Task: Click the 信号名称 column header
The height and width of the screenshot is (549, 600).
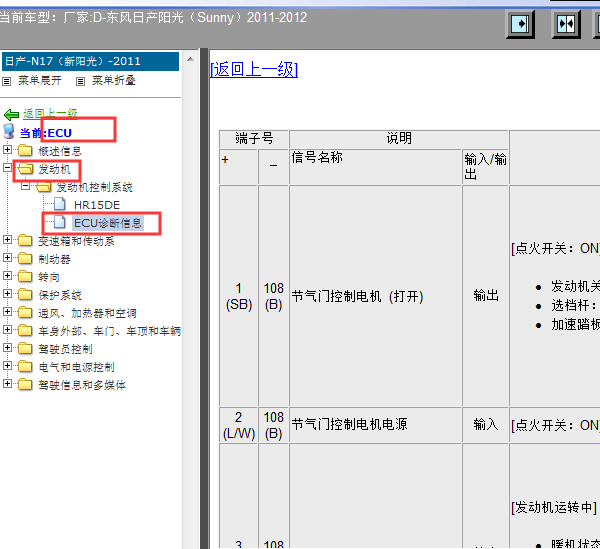Action: tap(375, 167)
